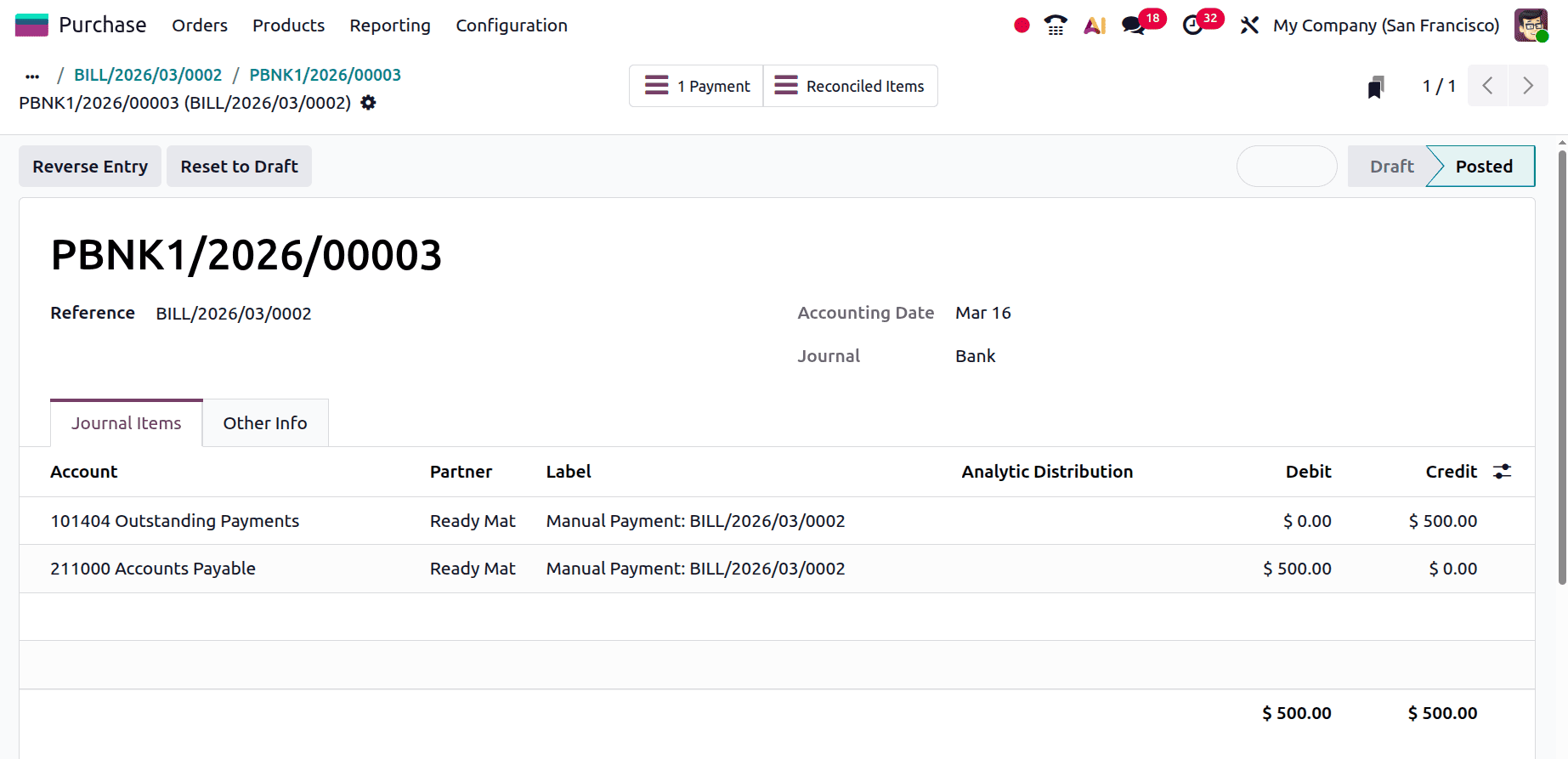The width and height of the screenshot is (1568, 759).
Task: Click the PBNK1/2026/00003 entry title
Action: [246, 255]
